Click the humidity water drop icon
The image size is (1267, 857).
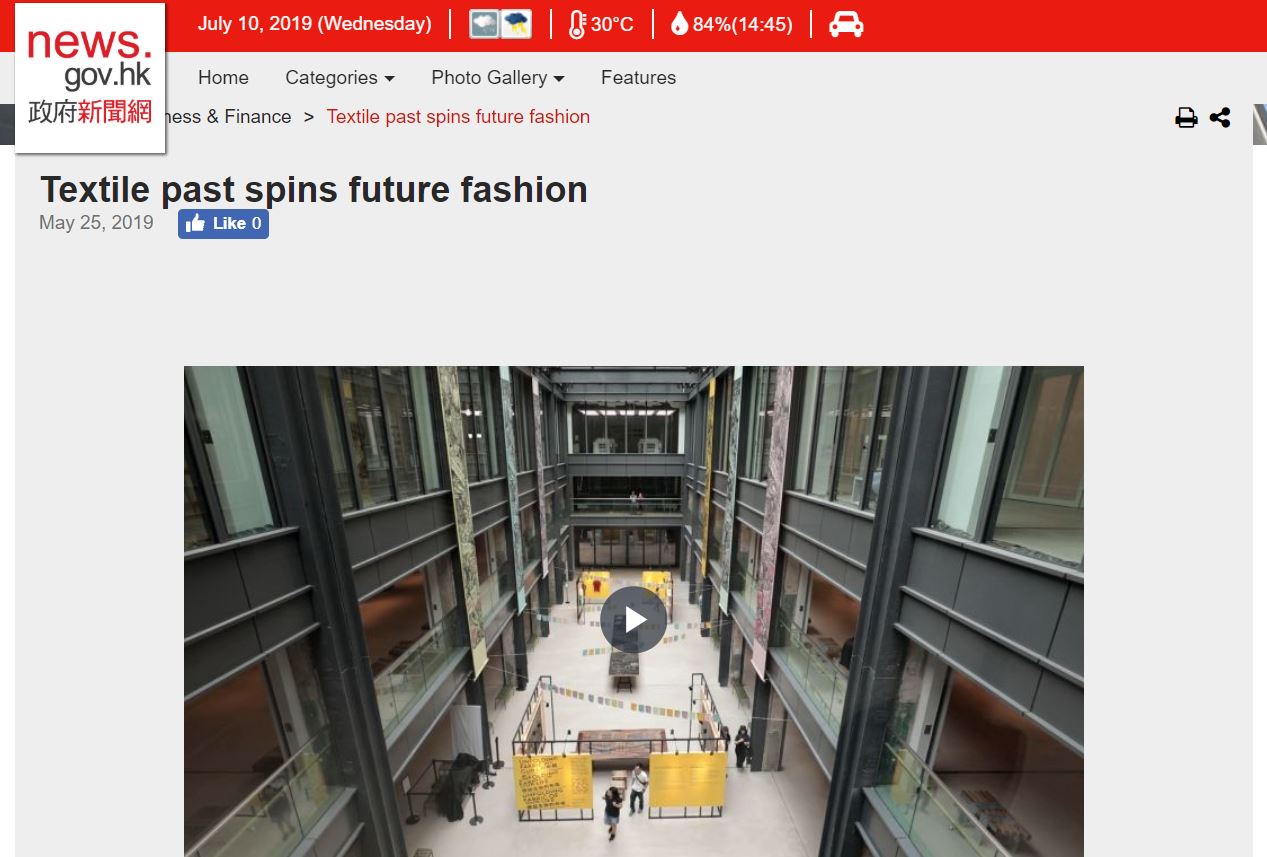click(679, 24)
